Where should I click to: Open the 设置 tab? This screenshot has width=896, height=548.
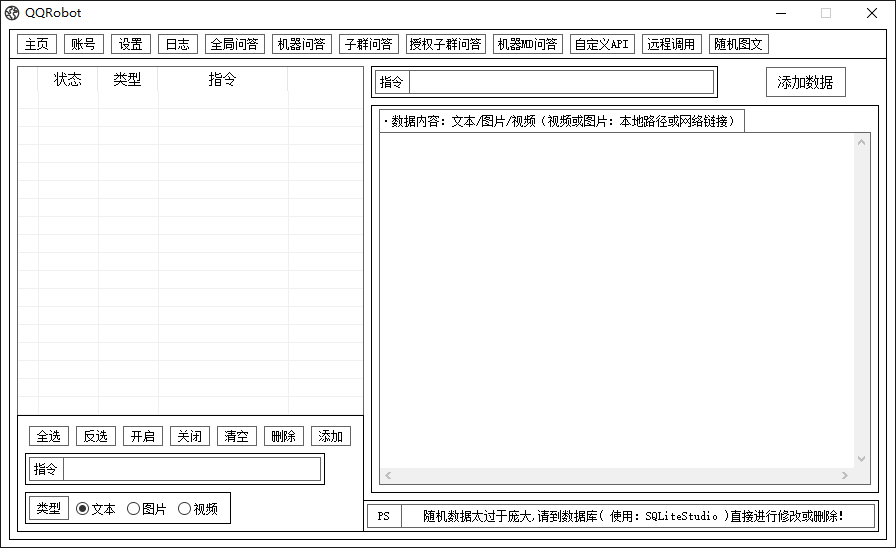(x=130, y=44)
